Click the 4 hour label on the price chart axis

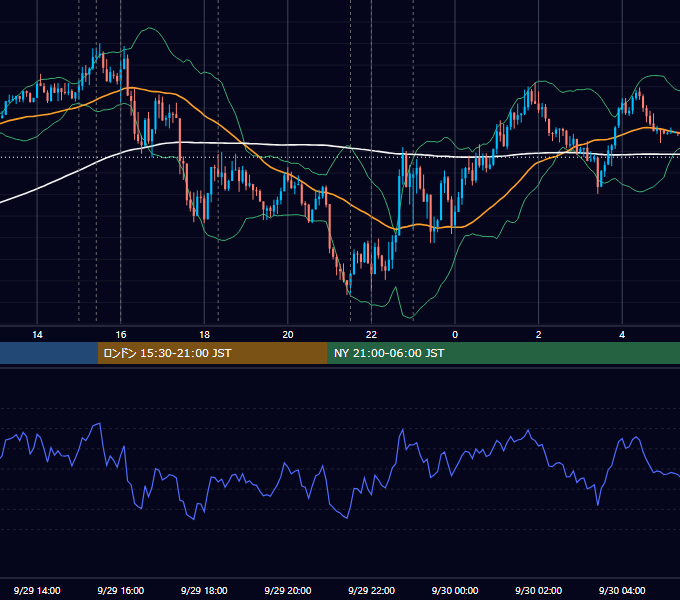[622, 335]
